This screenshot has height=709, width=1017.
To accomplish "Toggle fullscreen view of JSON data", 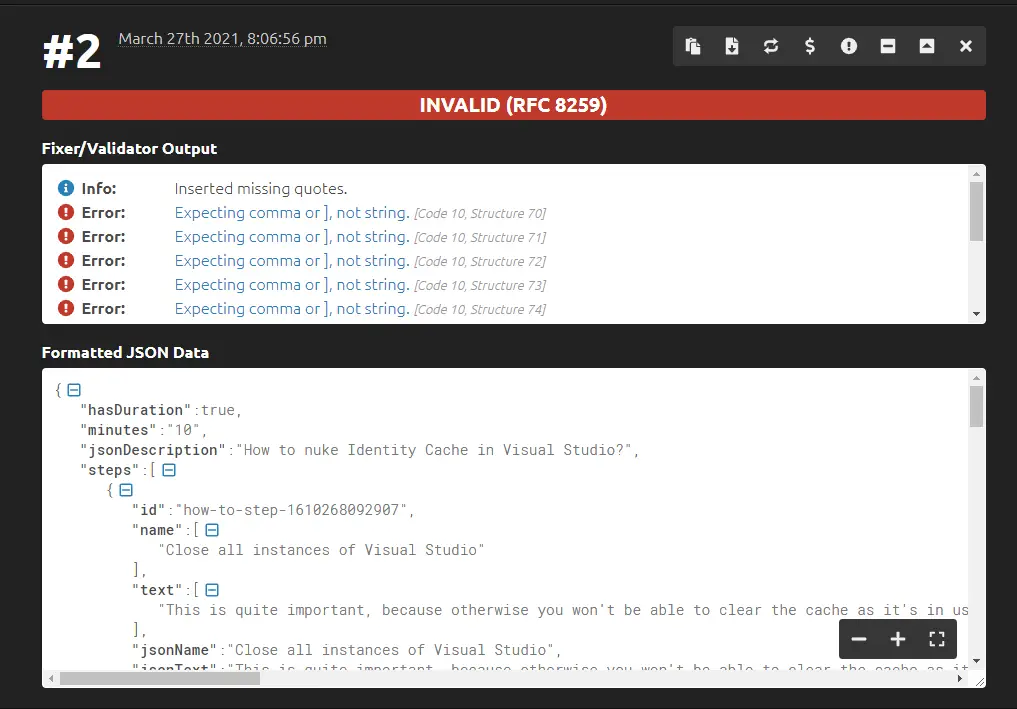I will tap(937, 639).
